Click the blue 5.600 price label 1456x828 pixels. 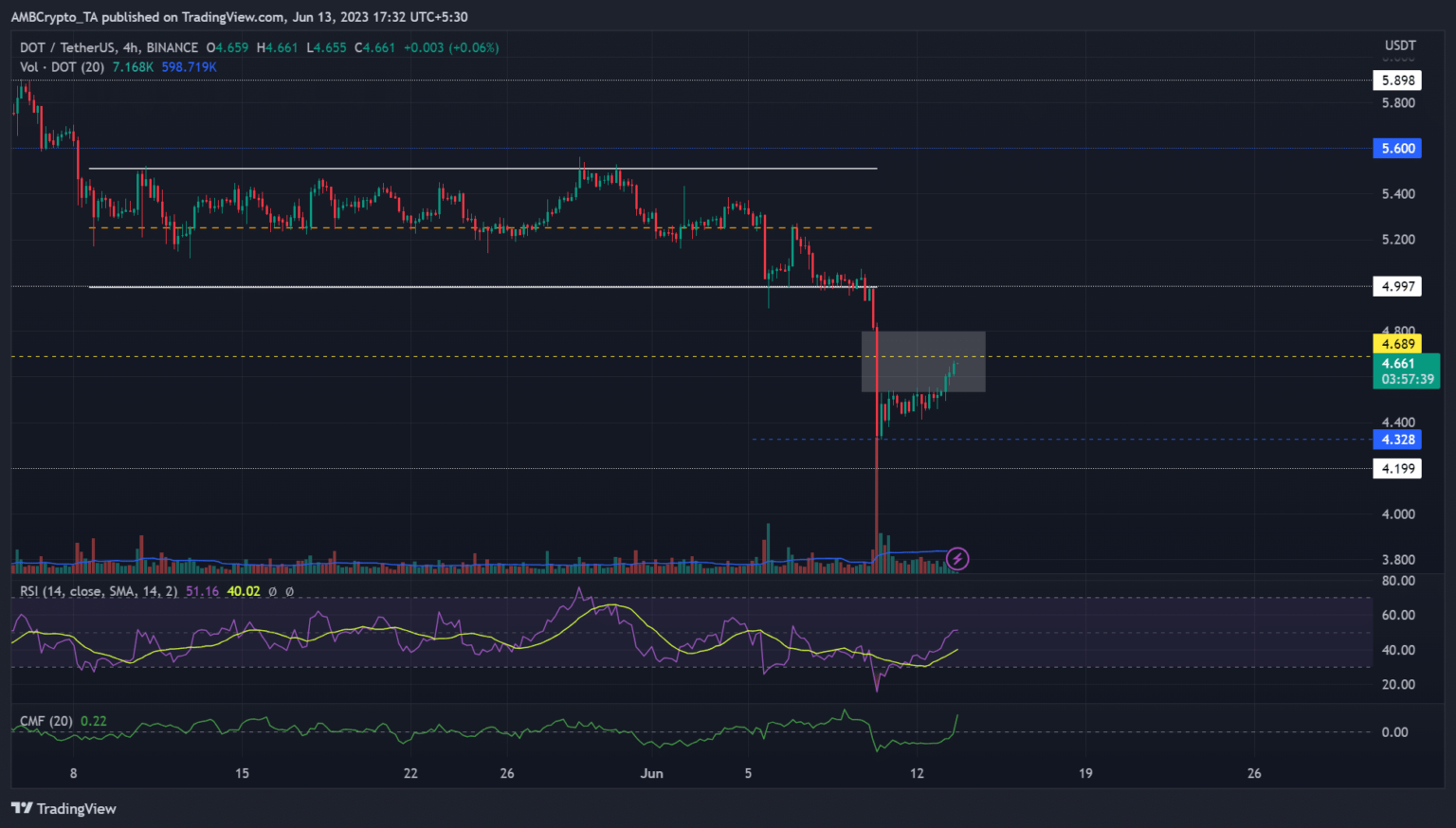point(1397,149)
